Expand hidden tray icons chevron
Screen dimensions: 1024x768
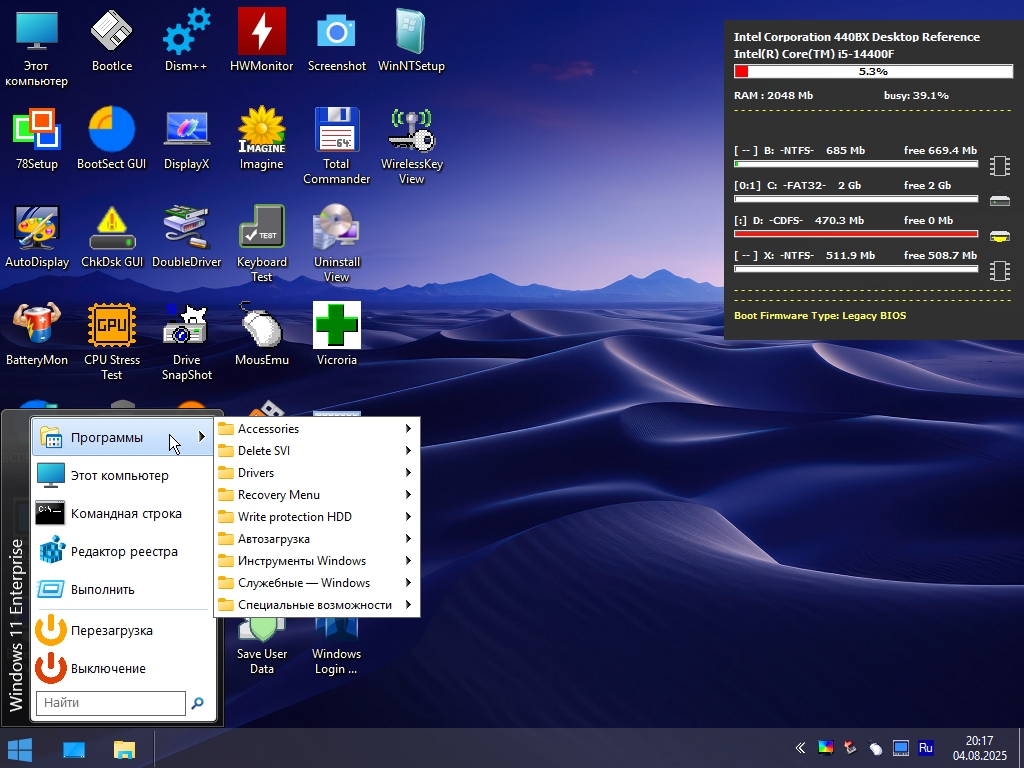click(800, 748)
